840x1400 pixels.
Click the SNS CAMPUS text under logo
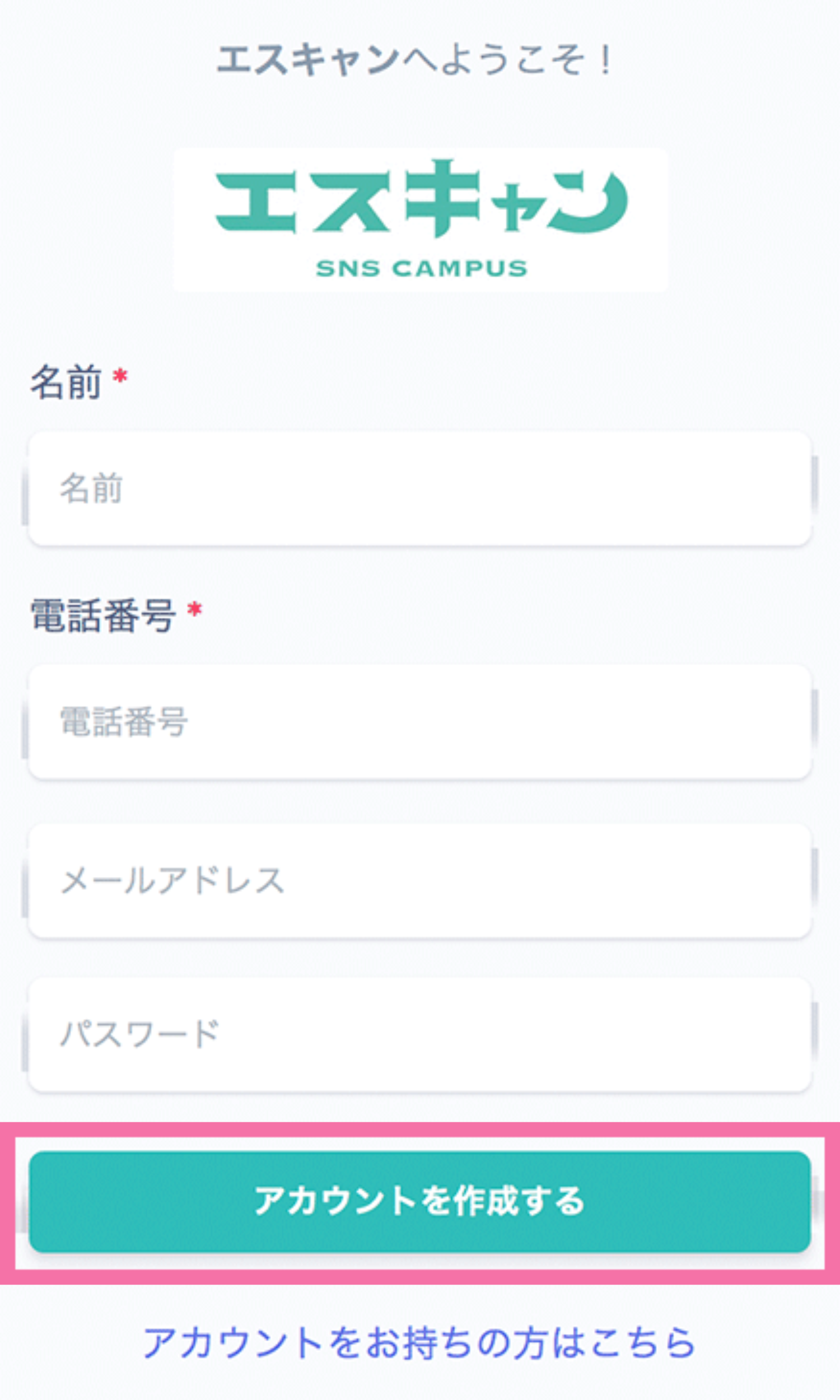421,268
